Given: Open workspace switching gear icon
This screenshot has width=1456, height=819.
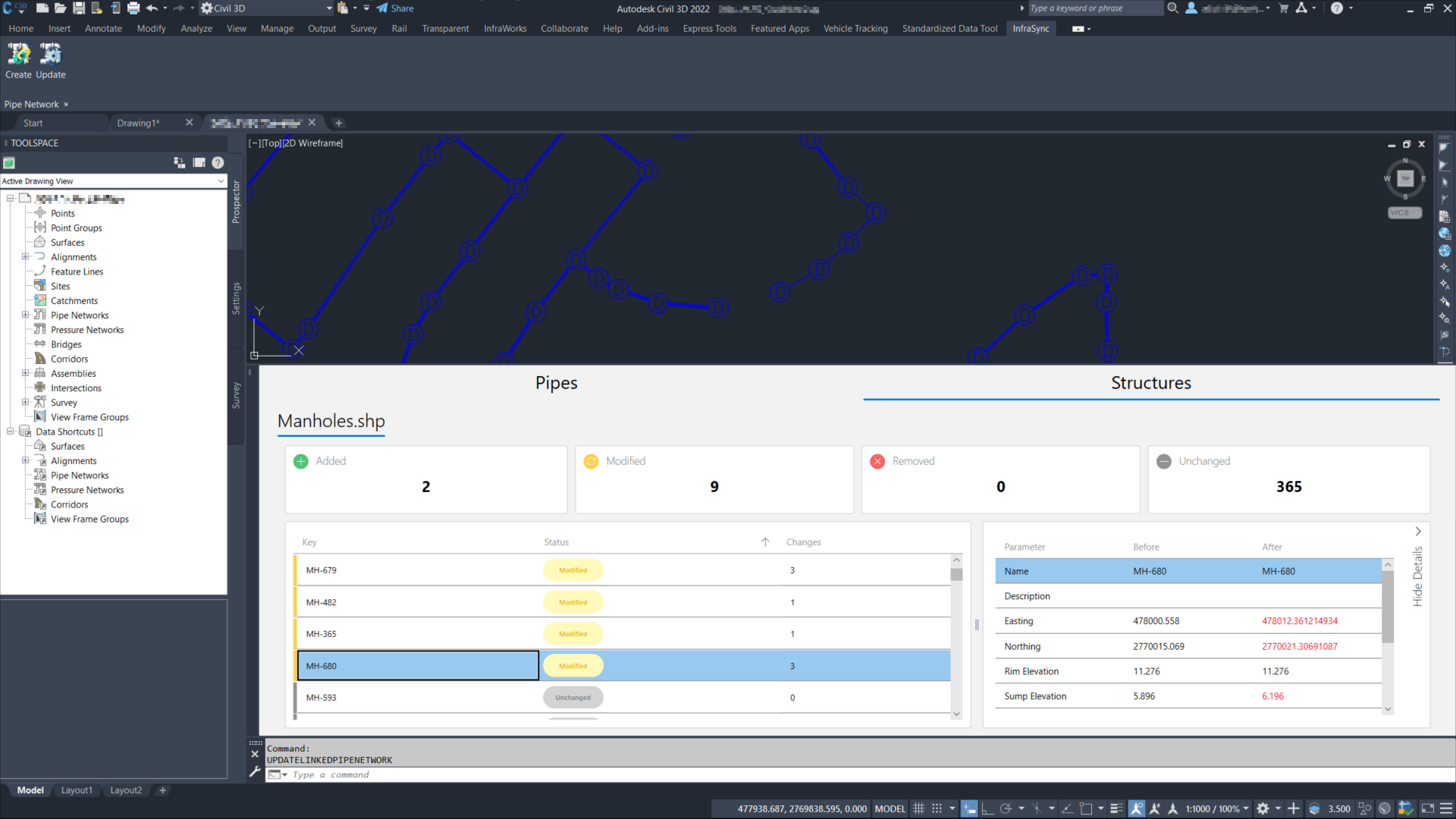Looking at the screenshot, I should pos(1263,809).
